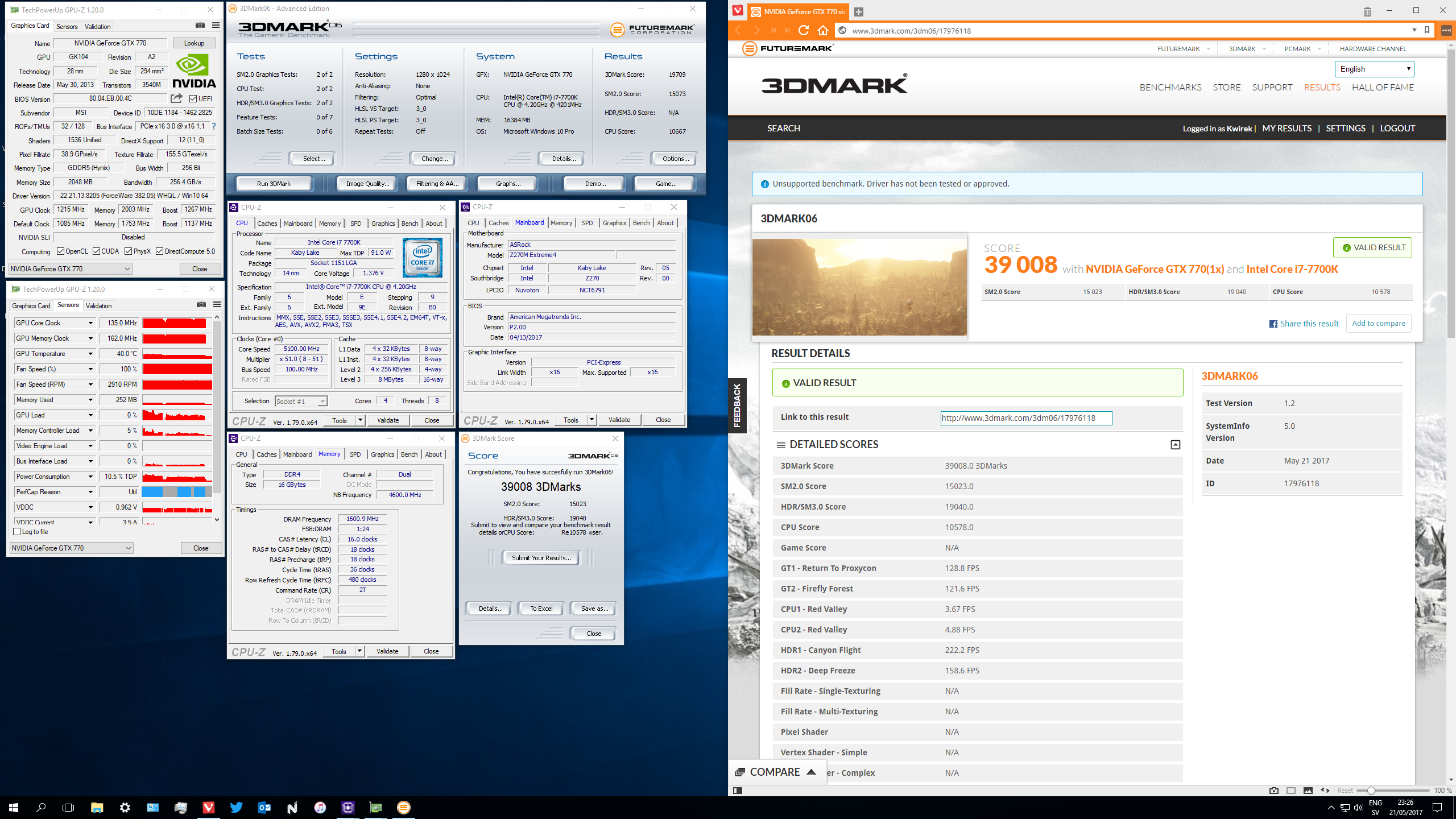Open RESULTS in 3DMark site navigation

[1322, 87]
